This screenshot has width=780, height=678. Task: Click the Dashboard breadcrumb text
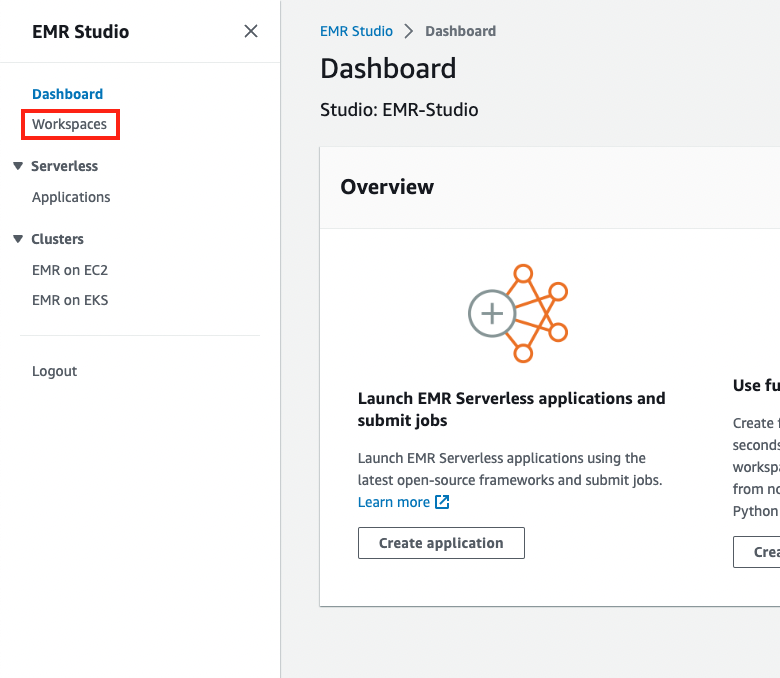[460, 31]
